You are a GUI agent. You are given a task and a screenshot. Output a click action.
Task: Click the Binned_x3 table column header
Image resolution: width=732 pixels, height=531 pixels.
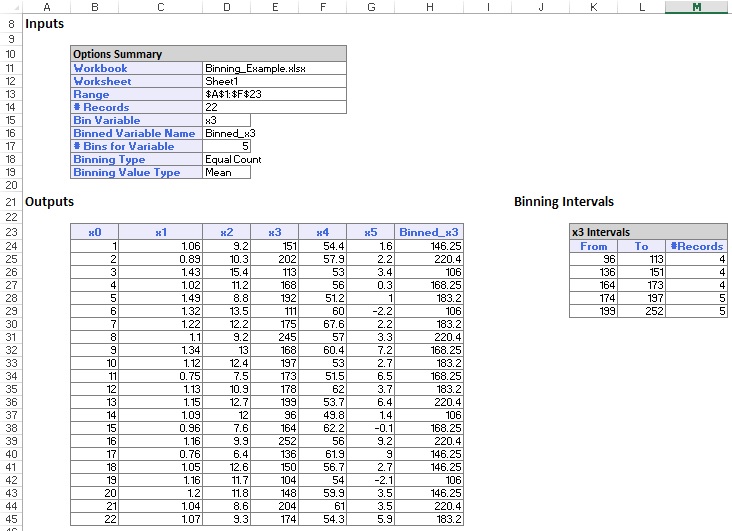(x=428, y=232)
